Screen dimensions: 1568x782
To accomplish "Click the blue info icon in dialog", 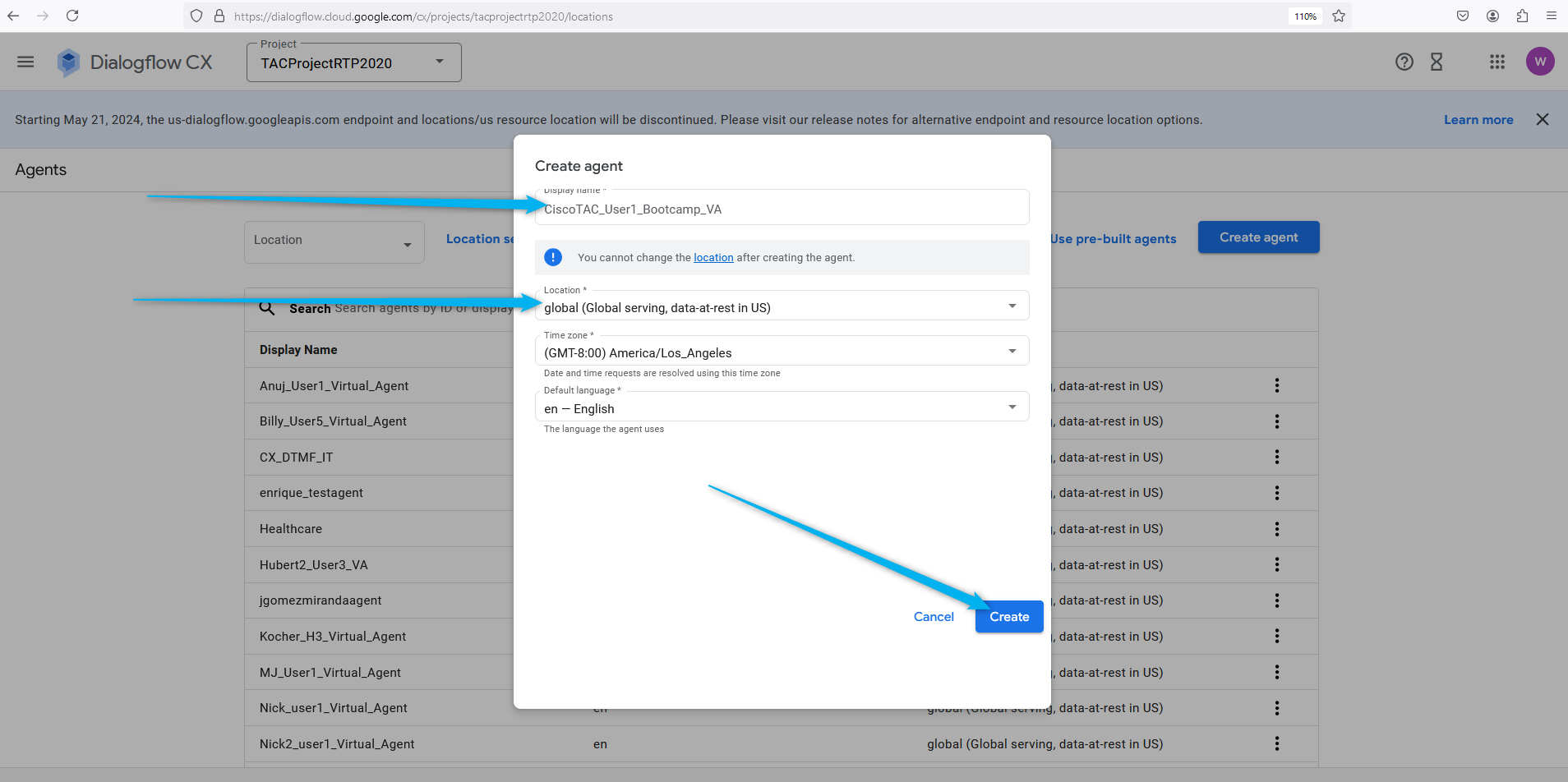I will coord(553,257).
